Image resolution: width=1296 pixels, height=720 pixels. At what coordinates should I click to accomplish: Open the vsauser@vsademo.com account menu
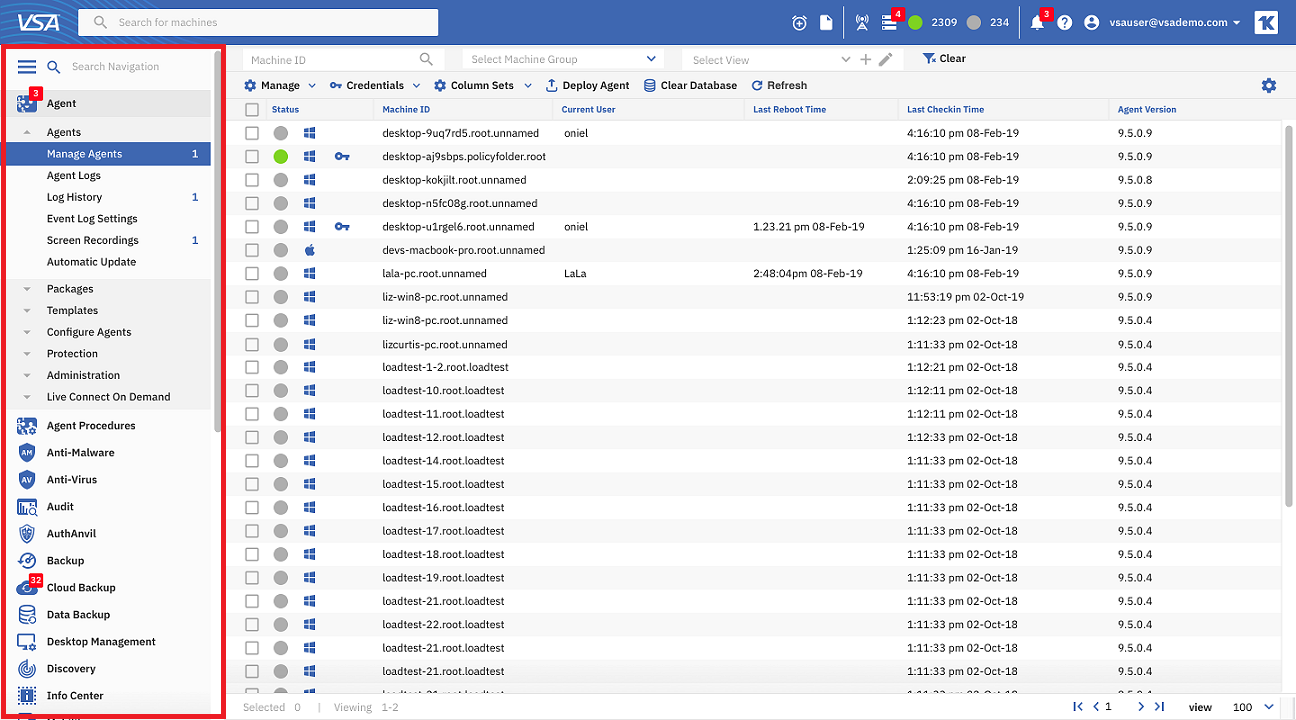[1162, 23]
